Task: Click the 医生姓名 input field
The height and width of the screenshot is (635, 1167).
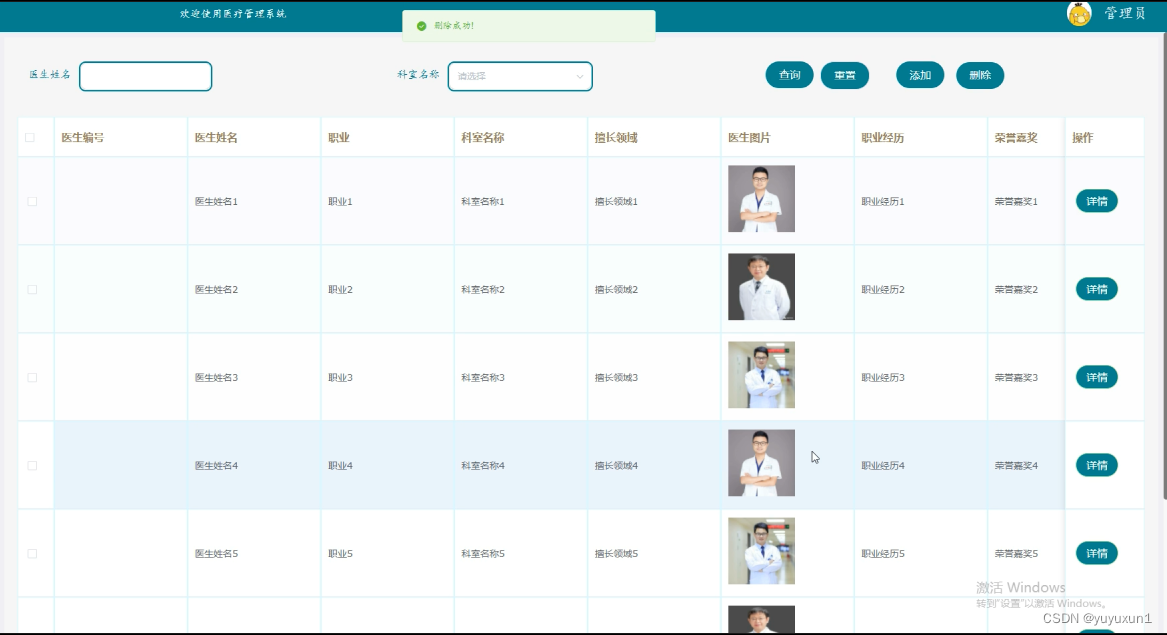Action: tap(145, 76)
